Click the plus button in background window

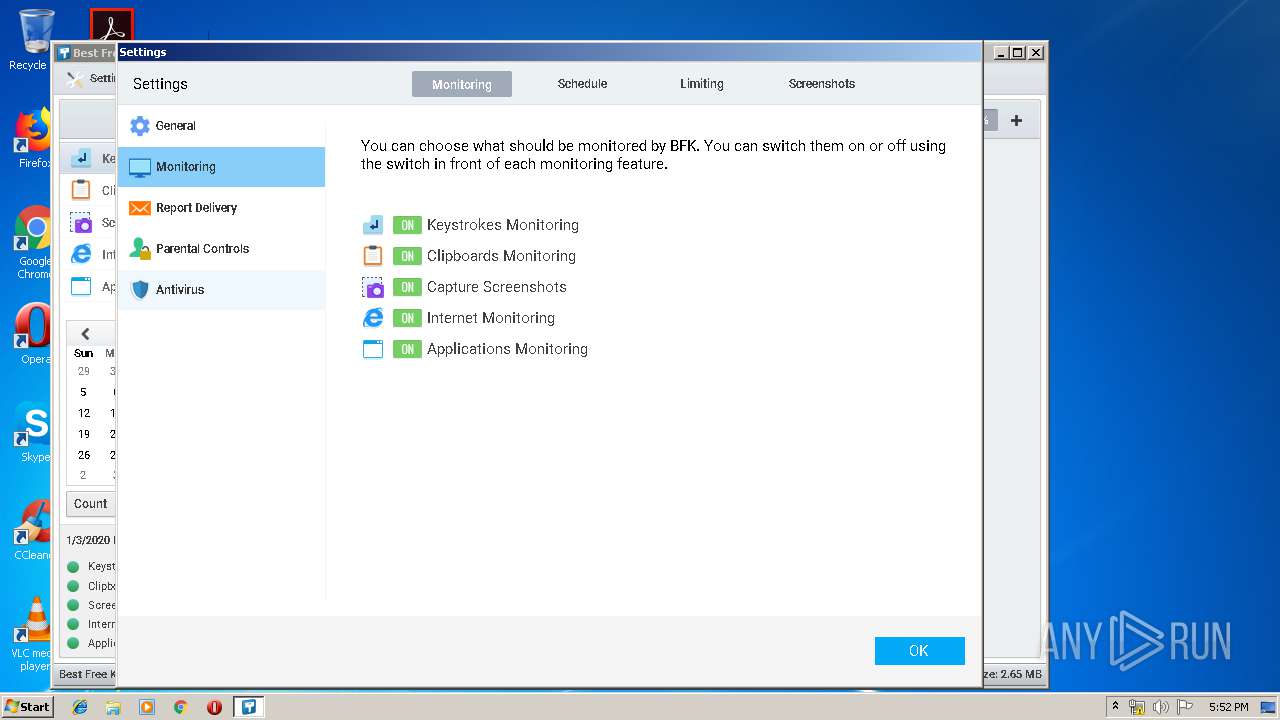click(x=1016, y=121)
